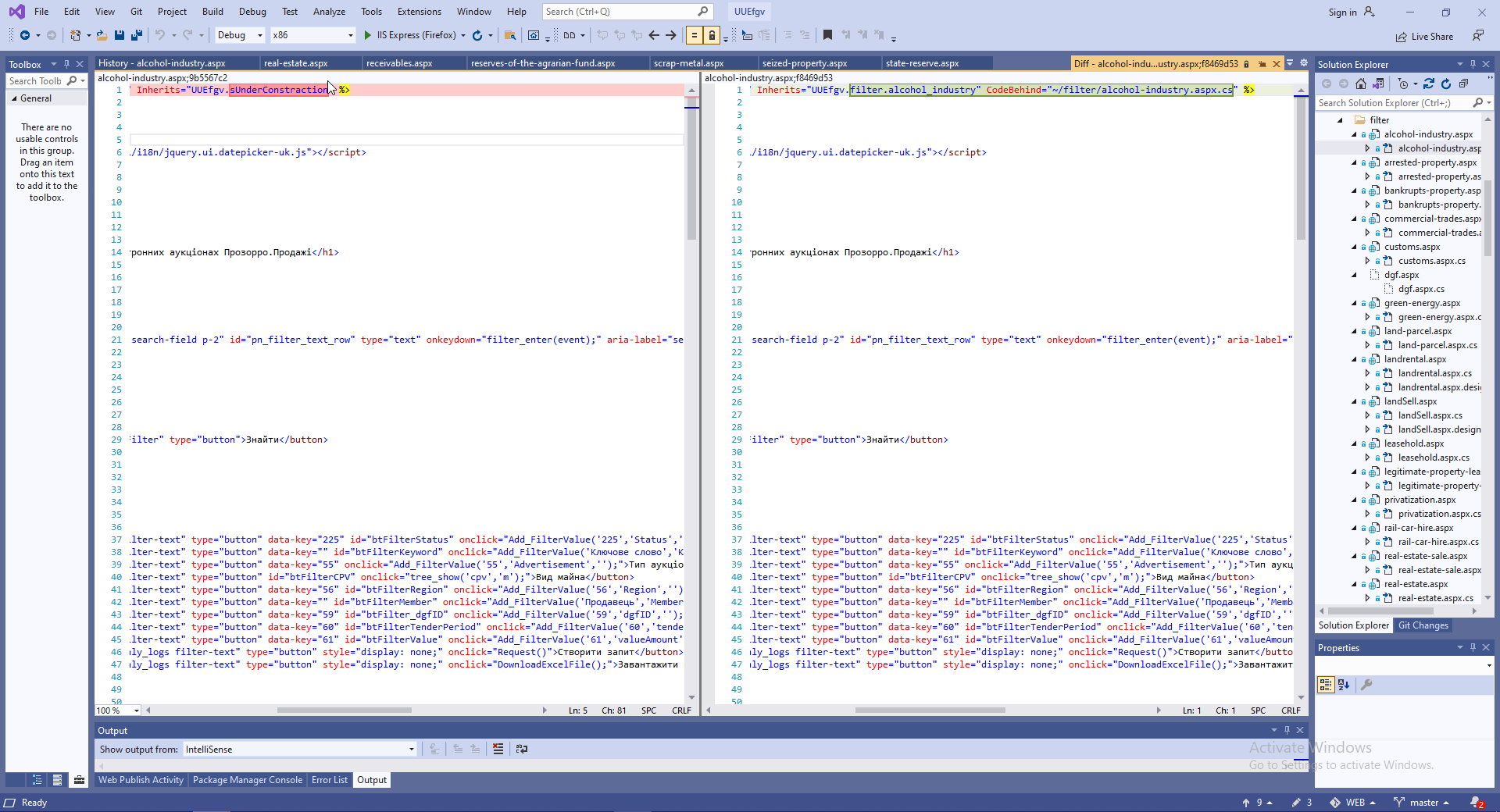1500x812 pixels.
Task: Open the File menu
Action: point(41,12)
